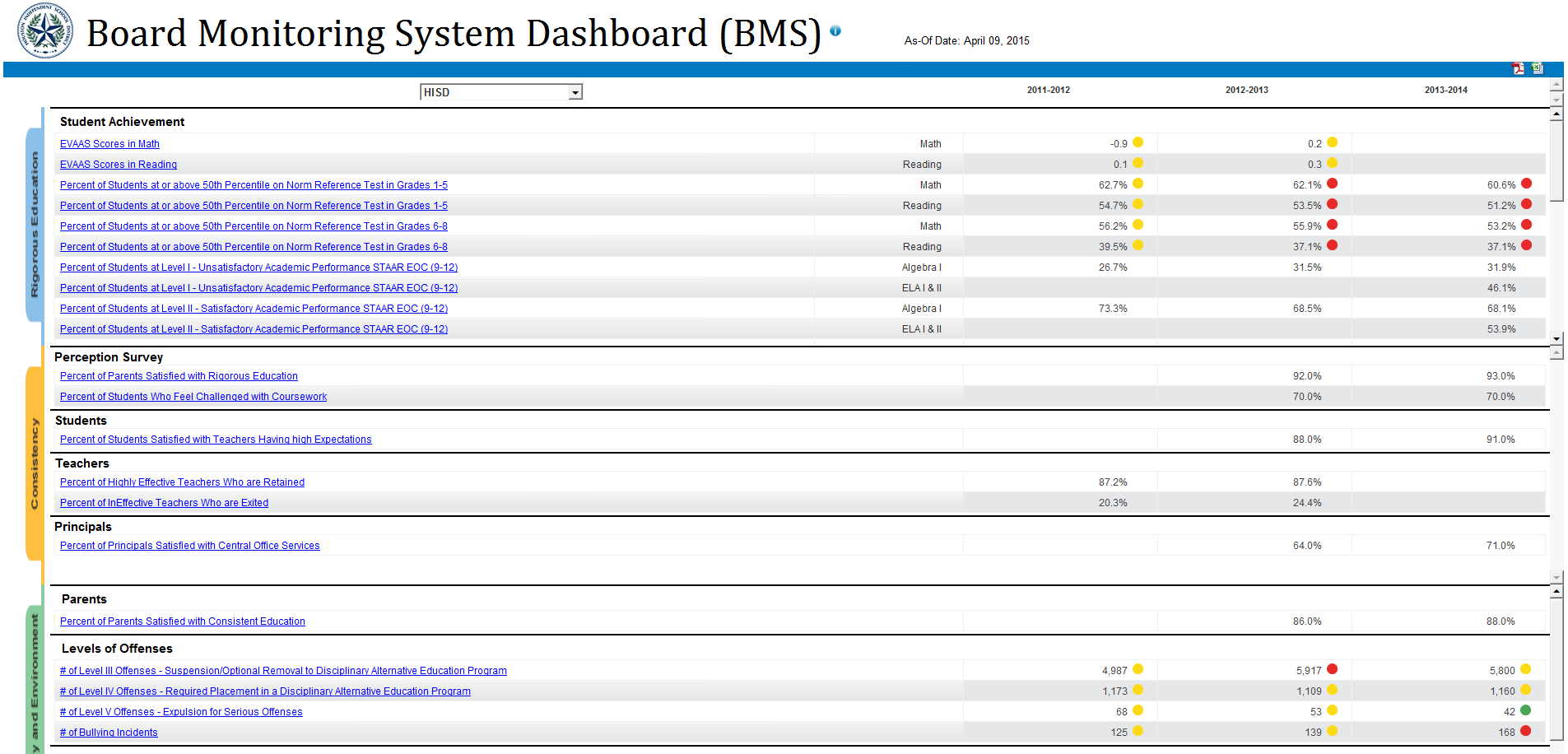Click yellow status dot beside 56.2%
The height and width of the screenshot is (754, 1568).
tap(1138, 225)
